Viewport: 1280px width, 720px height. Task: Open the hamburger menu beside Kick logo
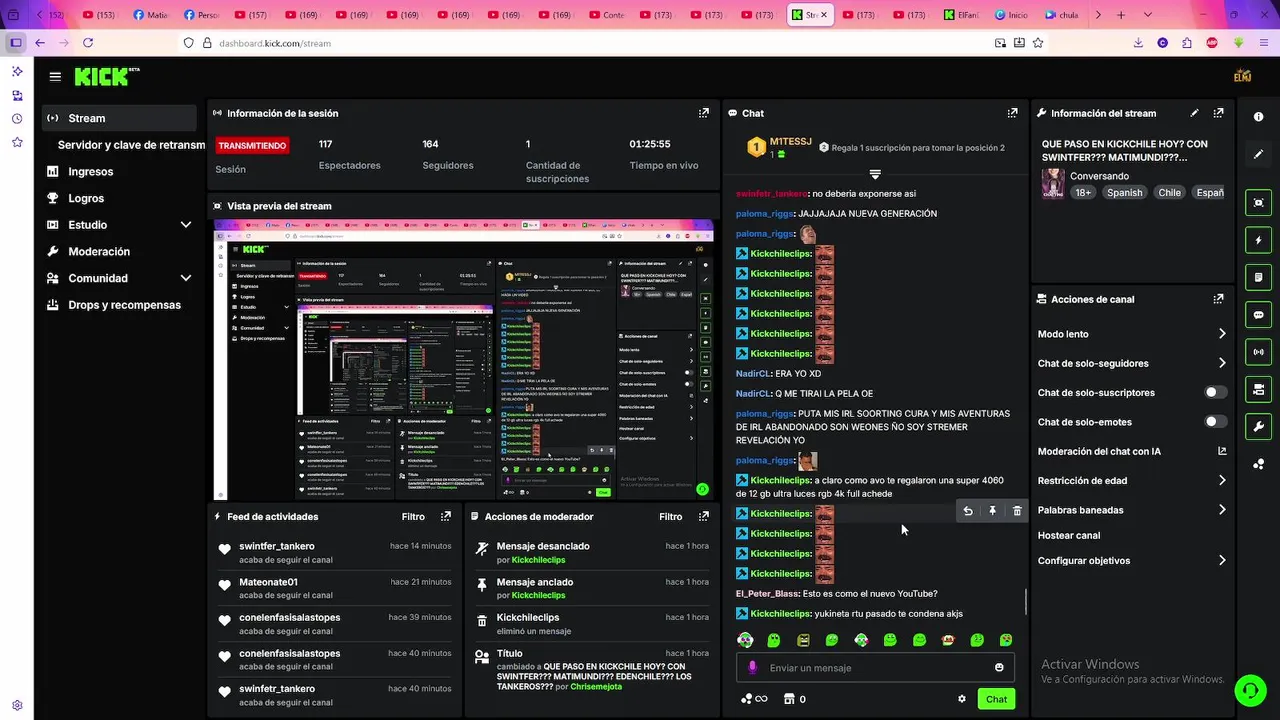pos(55,76)
